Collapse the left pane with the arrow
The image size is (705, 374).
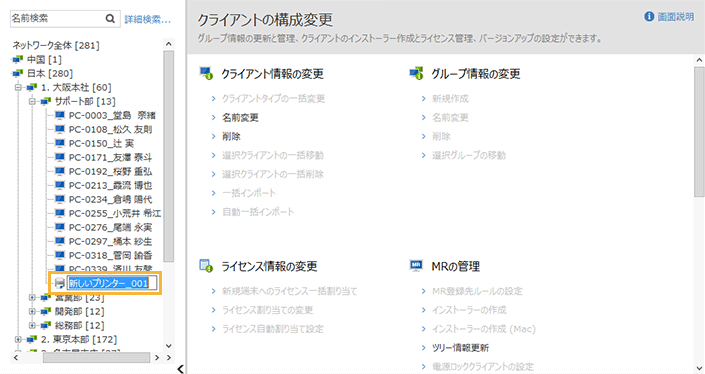[180, 369]
